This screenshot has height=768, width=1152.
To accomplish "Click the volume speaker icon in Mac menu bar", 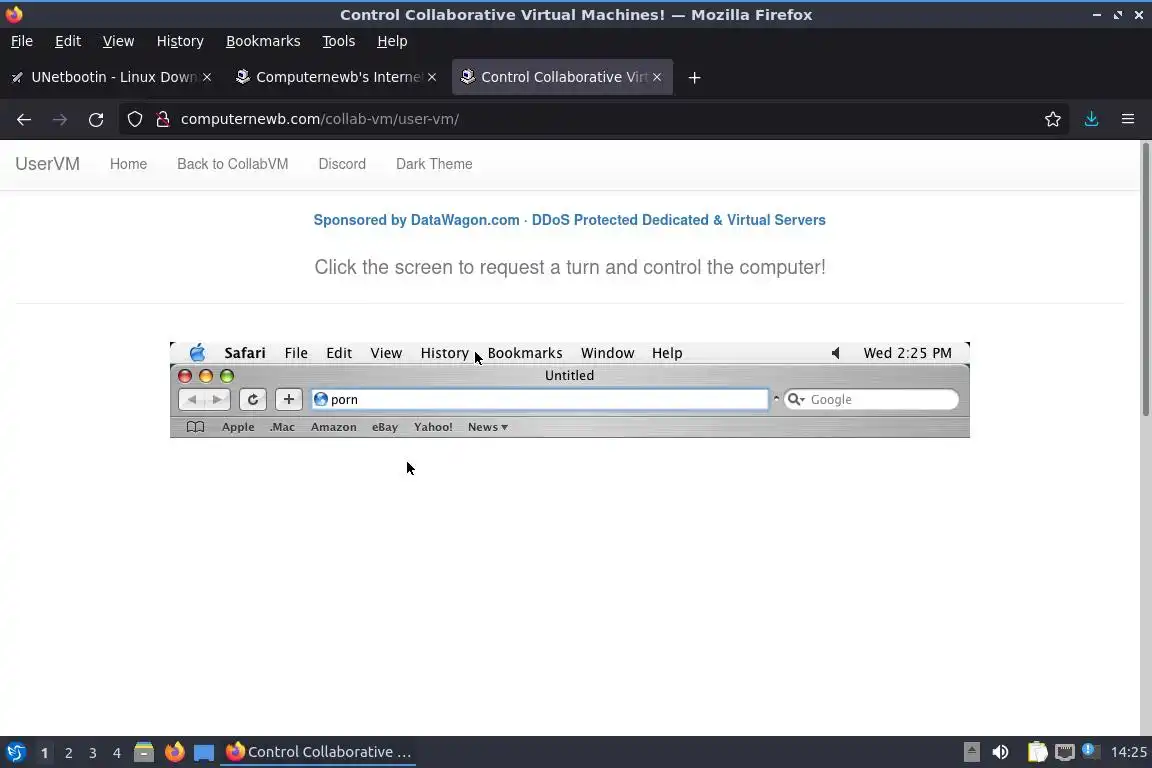I will [x=835, y=353].
